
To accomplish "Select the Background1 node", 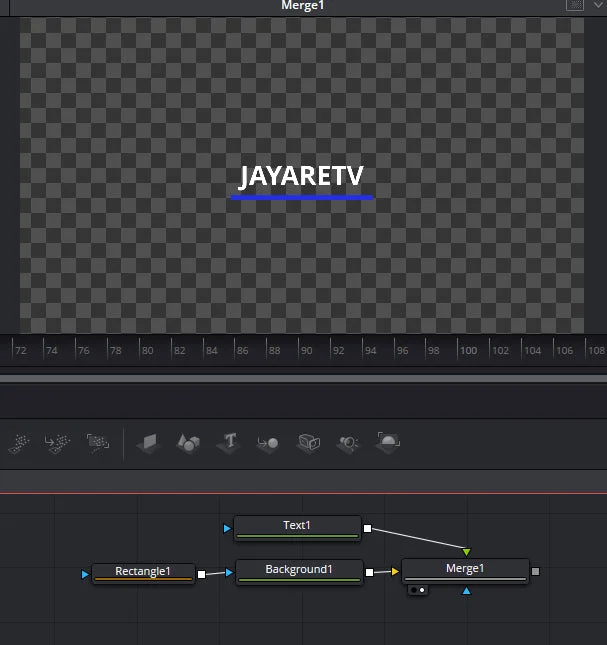I will pyautogui.click(x=299, y=571).
